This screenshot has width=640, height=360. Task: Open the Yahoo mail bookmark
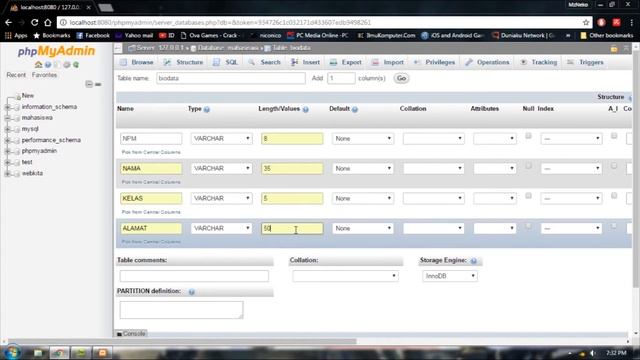click(134, 36)
